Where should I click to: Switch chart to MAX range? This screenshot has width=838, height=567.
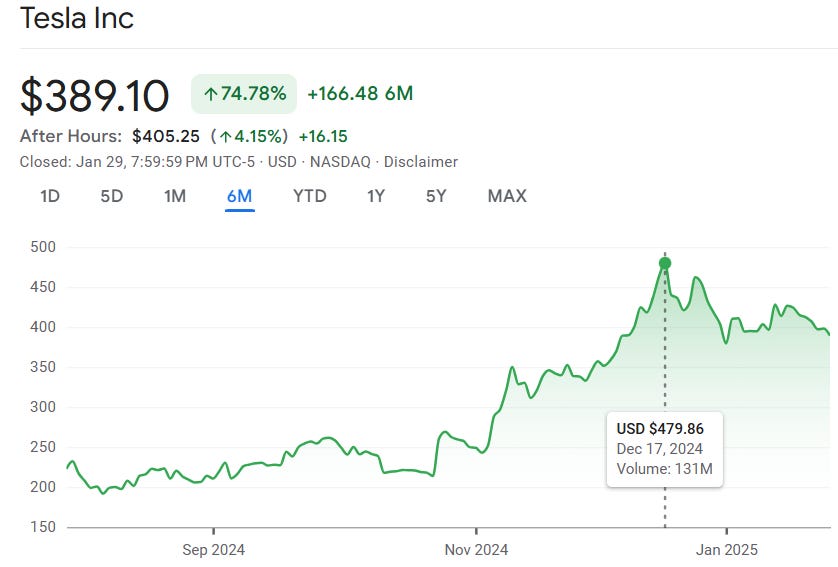(507, 196)
